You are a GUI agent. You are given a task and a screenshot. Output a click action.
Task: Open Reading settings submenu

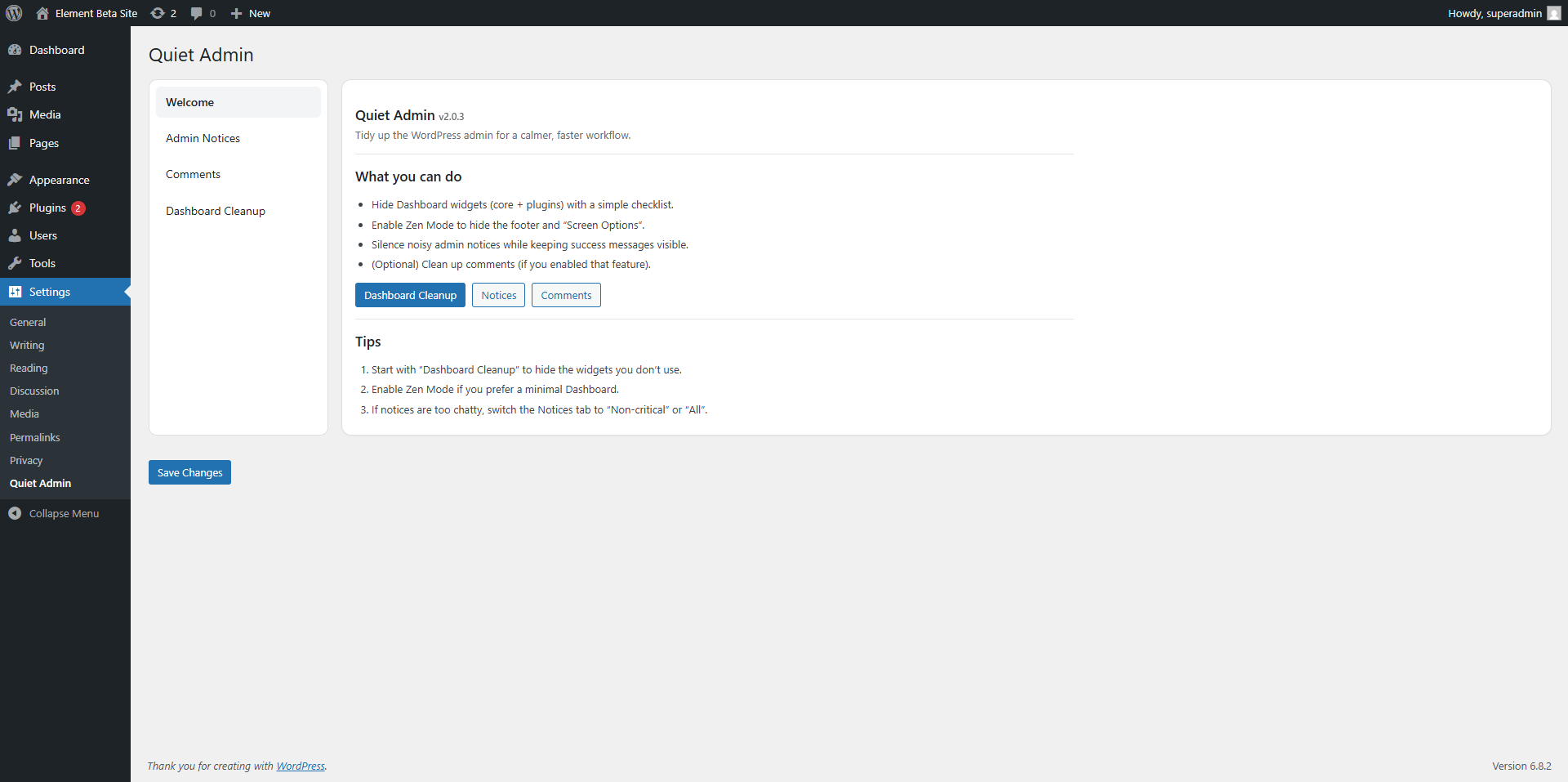[x=29, y=368]
